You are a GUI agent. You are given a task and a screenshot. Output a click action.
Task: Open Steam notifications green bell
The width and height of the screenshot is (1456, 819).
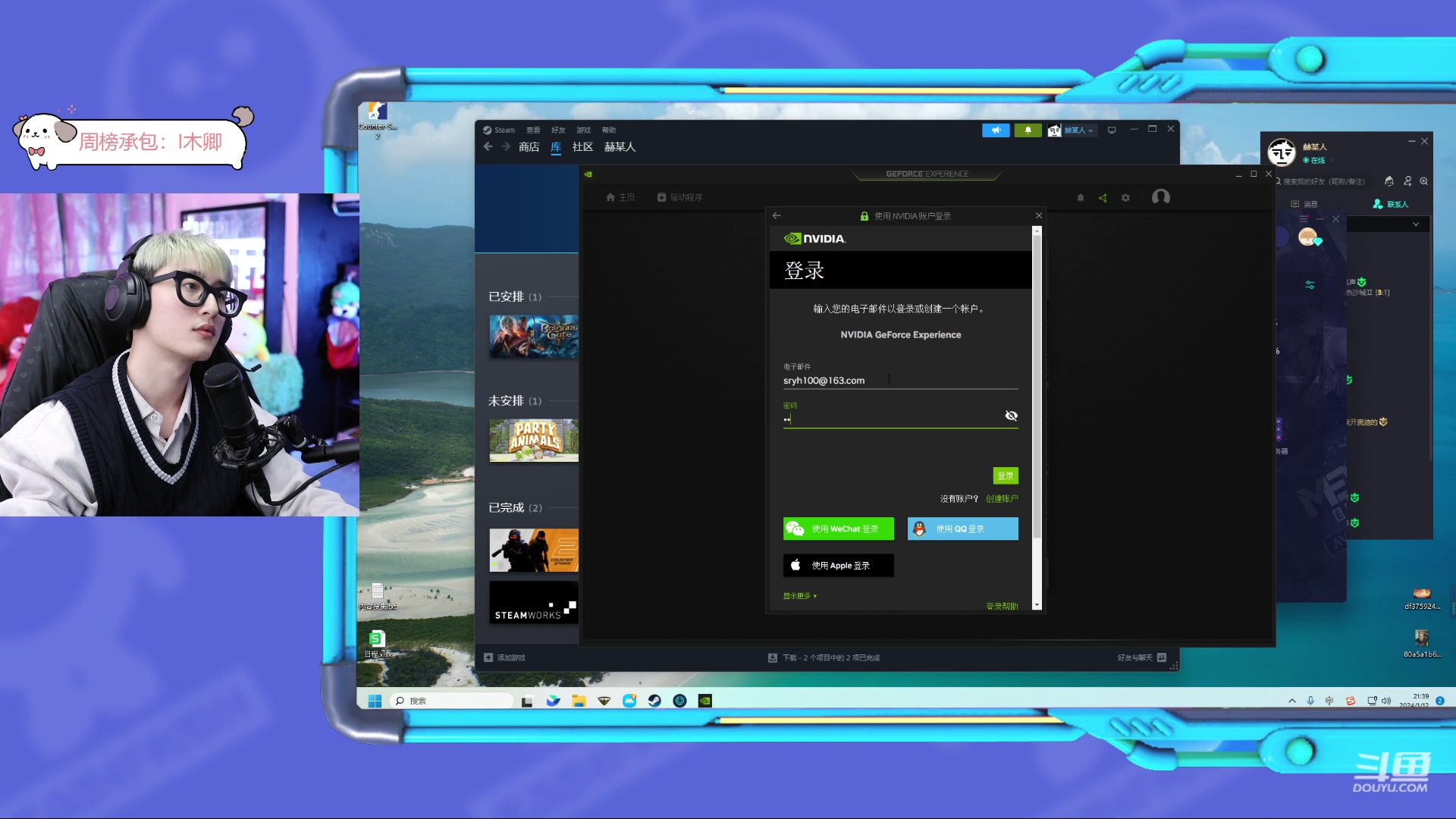1028,130
